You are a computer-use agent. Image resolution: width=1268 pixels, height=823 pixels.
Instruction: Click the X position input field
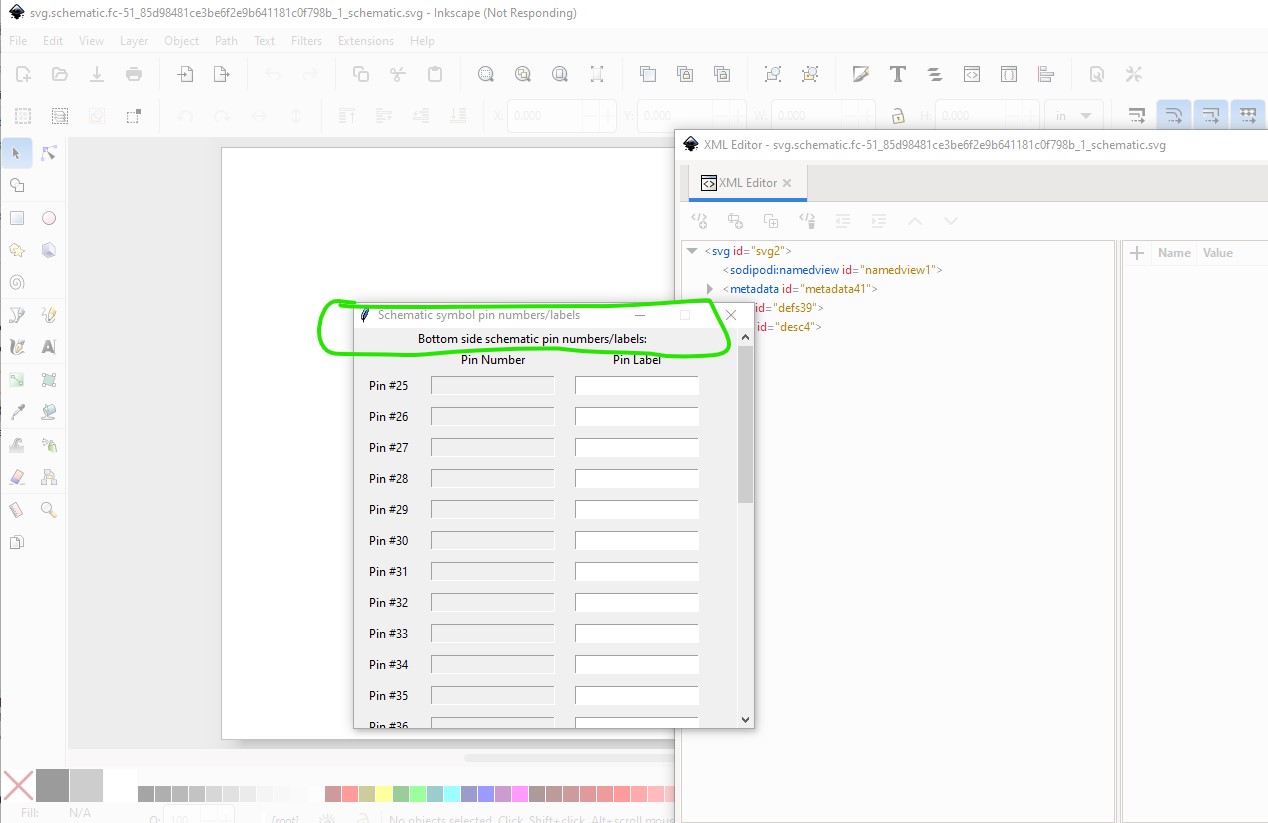point(561,116)
